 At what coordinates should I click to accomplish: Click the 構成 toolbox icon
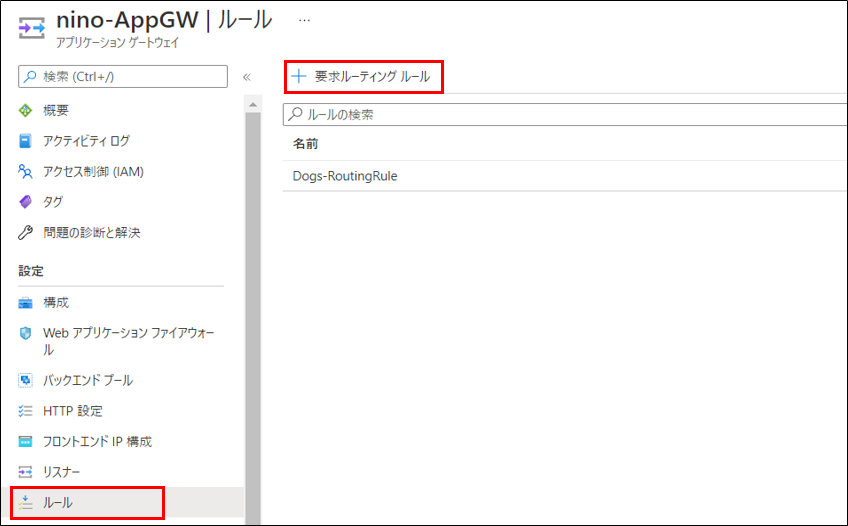coord(25,303)
